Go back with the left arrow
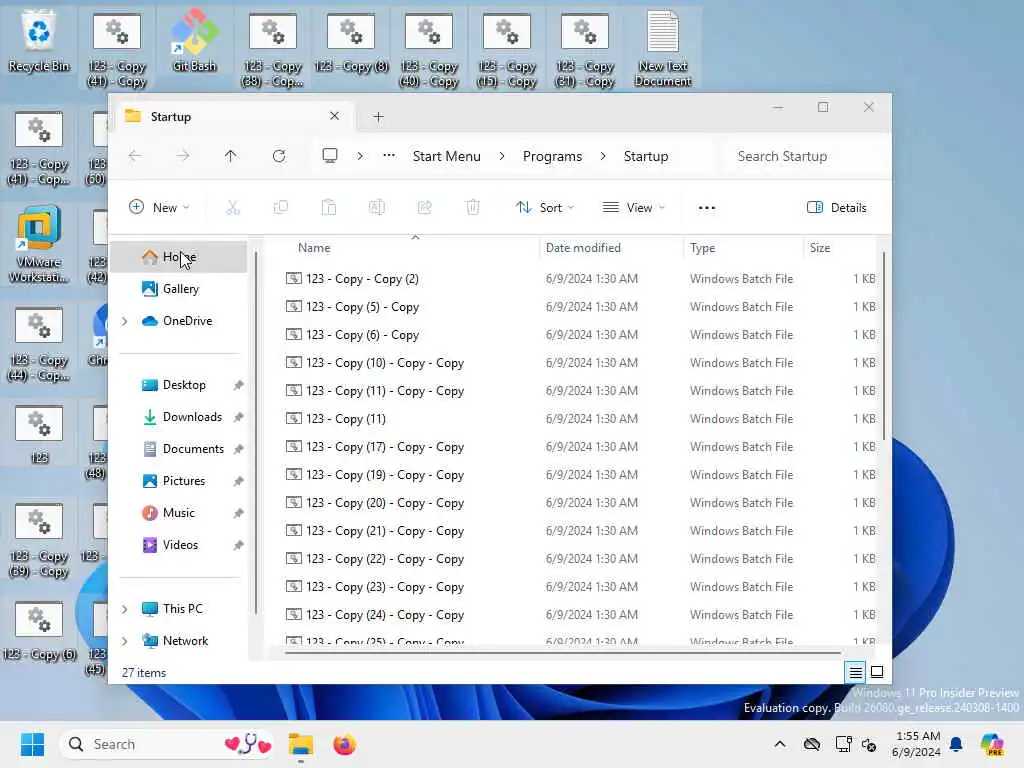Screen dimensions: 1024x768 coord(135,156)
